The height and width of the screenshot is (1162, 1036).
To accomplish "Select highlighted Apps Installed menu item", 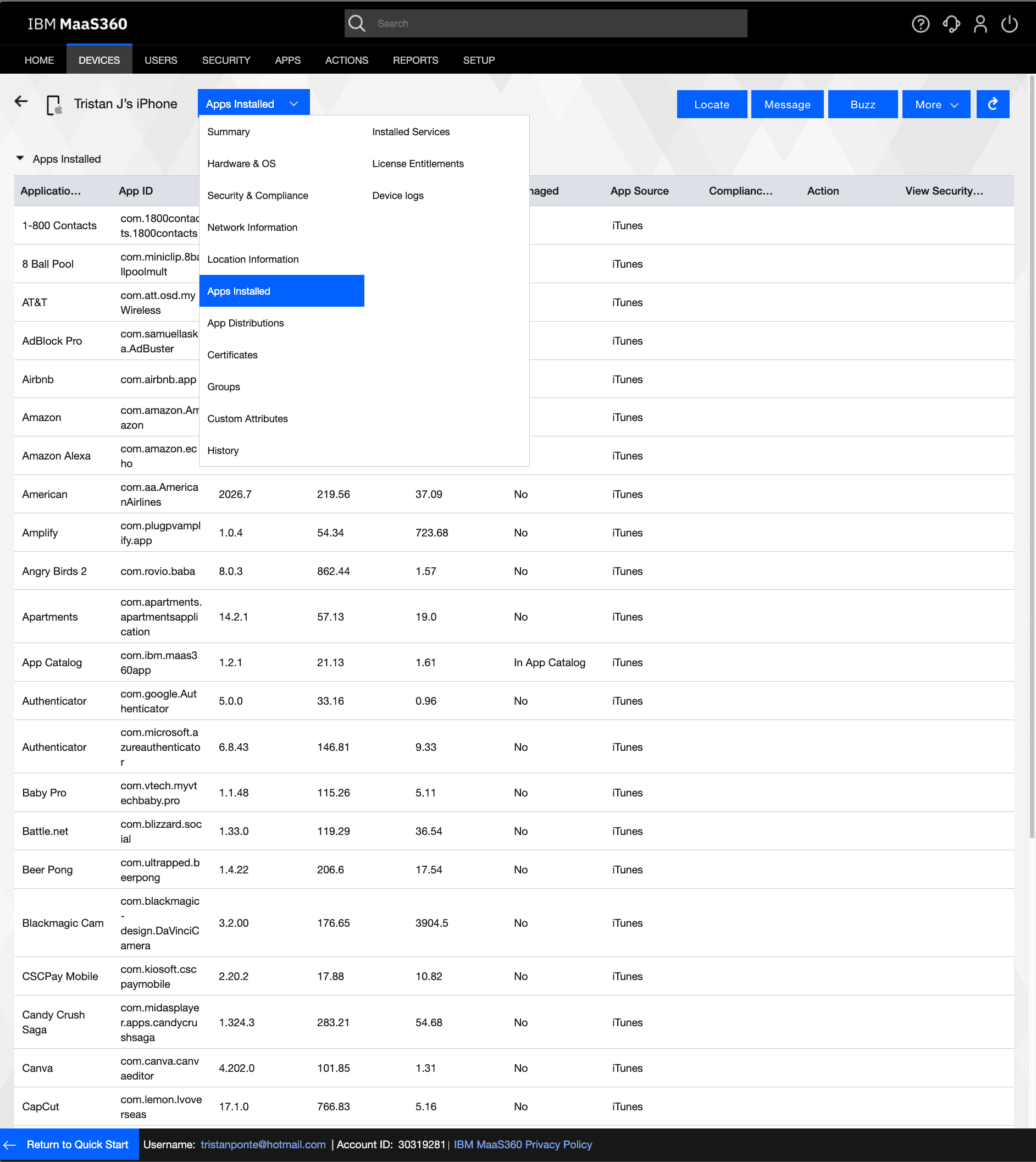I will [x=282, y=291].
